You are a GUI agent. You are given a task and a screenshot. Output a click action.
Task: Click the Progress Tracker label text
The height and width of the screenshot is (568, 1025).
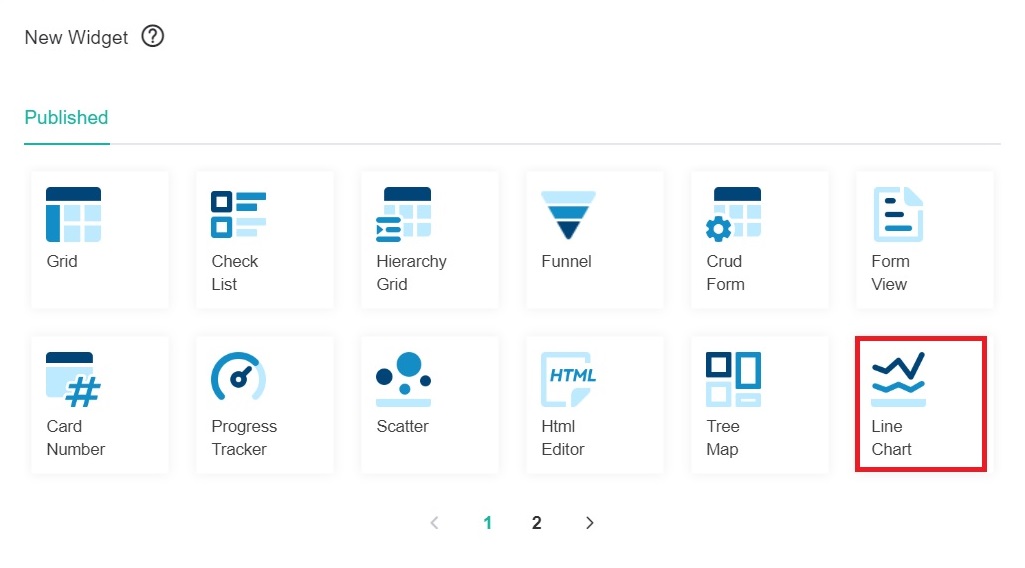point(244,438)
